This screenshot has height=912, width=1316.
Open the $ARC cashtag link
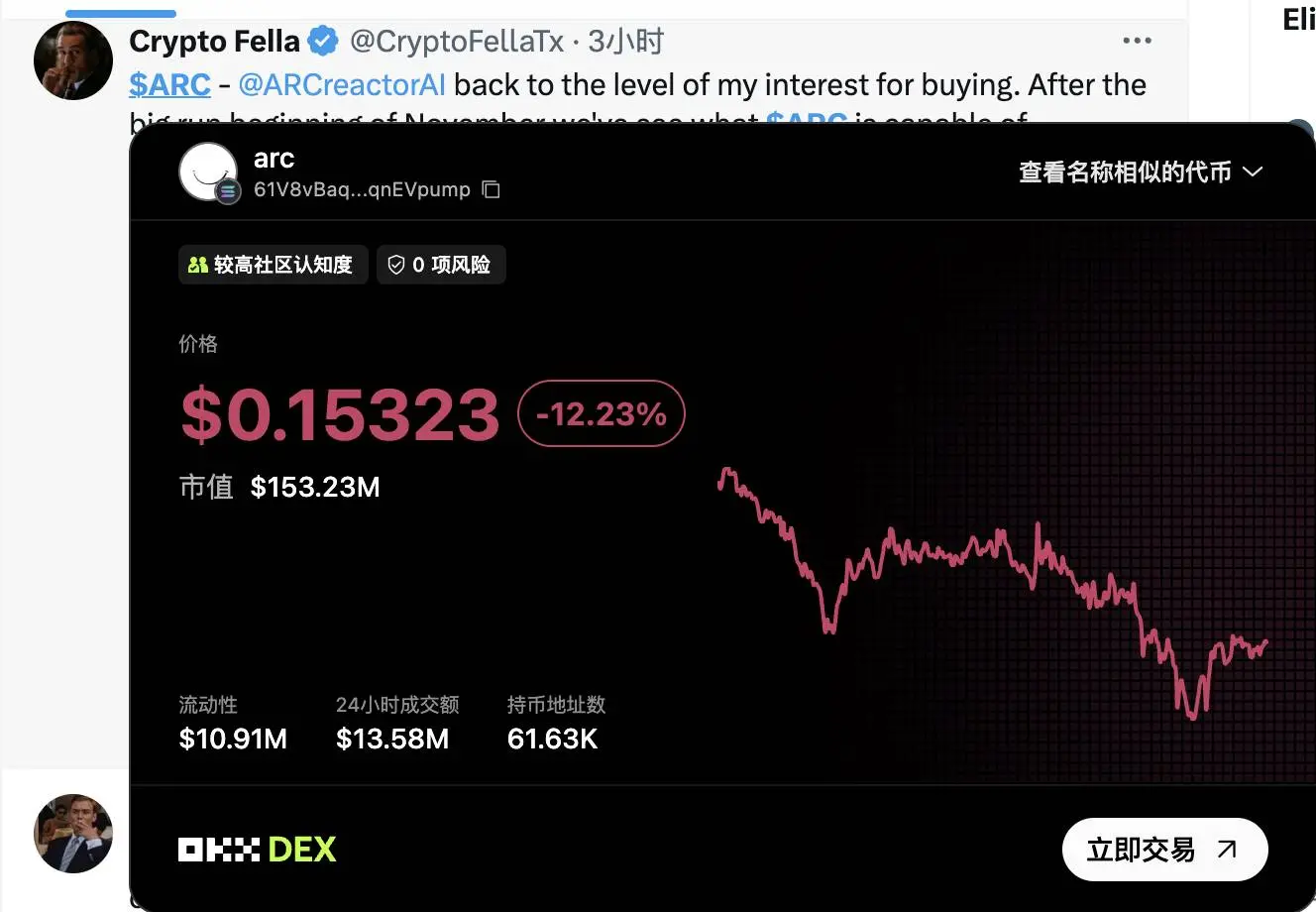169,85
